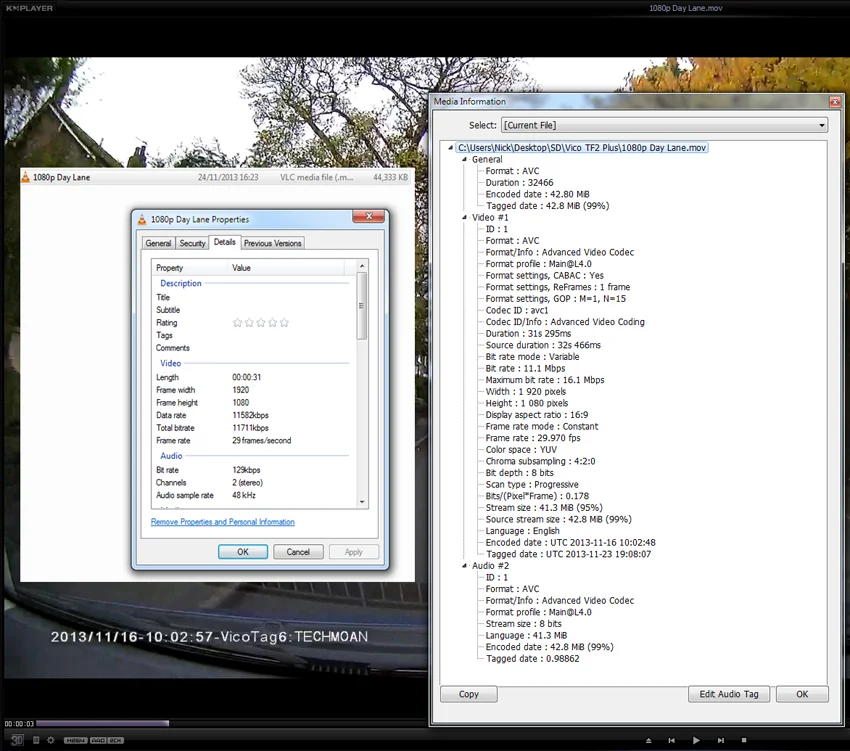
Task: Click the Value column header
Action: 287,268
